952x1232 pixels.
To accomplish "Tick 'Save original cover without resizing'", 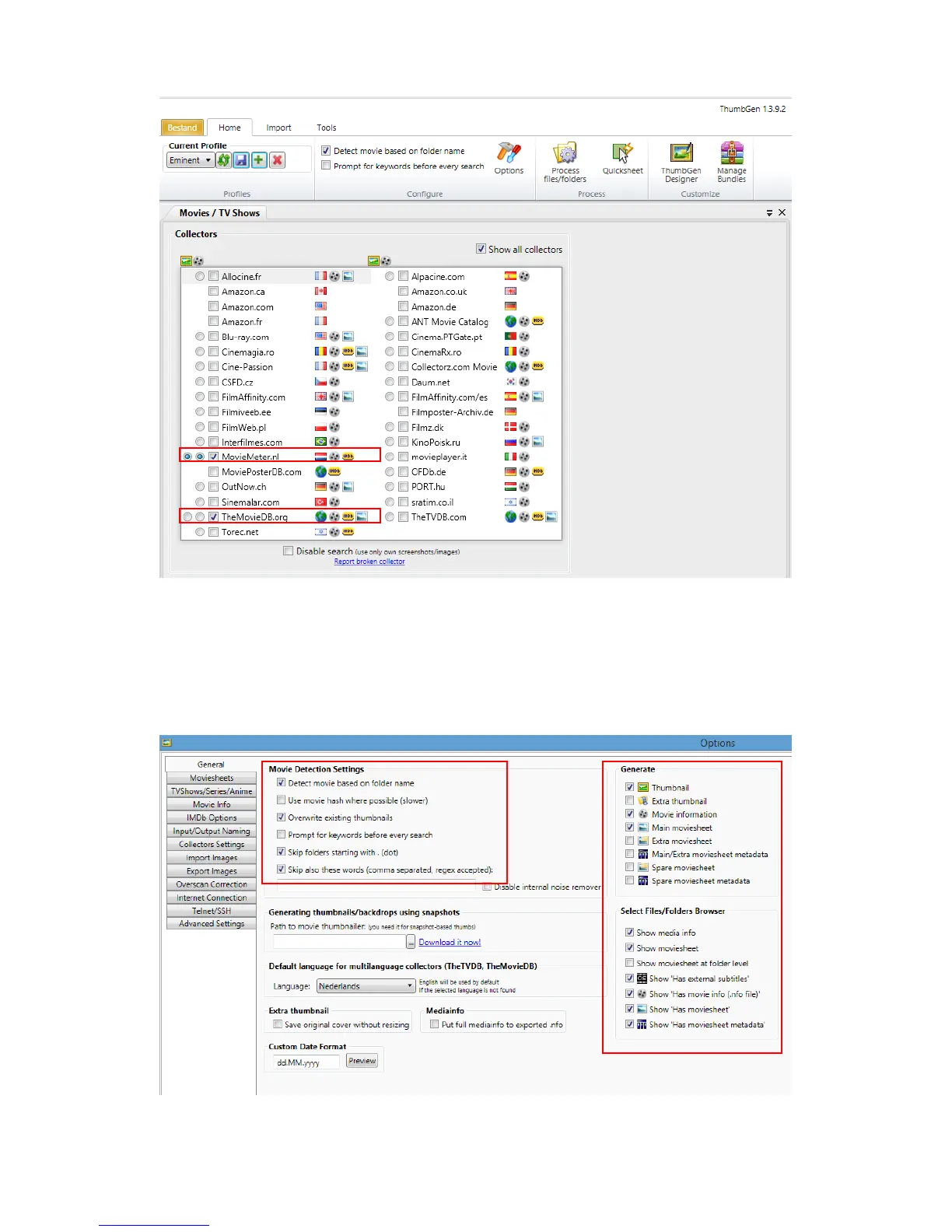I will click(277, 1024).
